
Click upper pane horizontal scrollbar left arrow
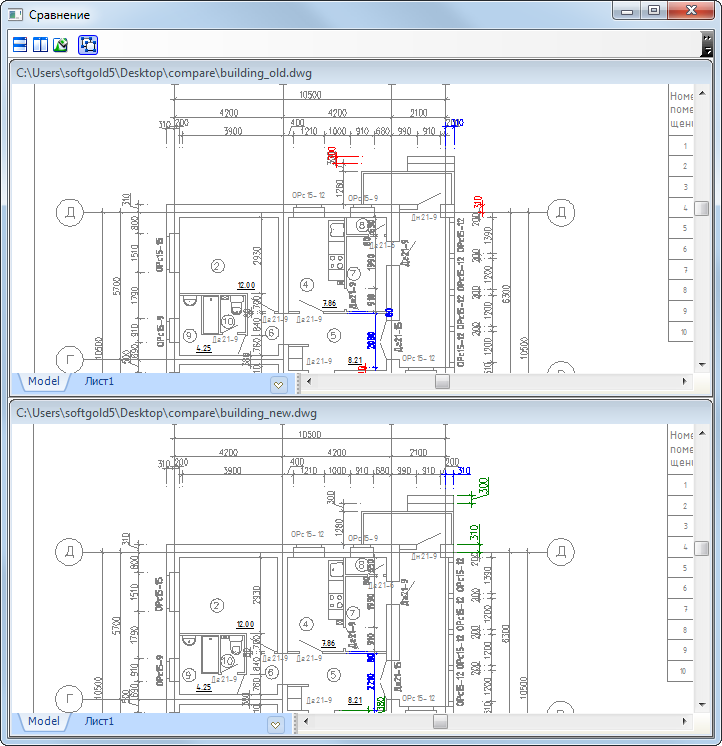tap(308, 382)
